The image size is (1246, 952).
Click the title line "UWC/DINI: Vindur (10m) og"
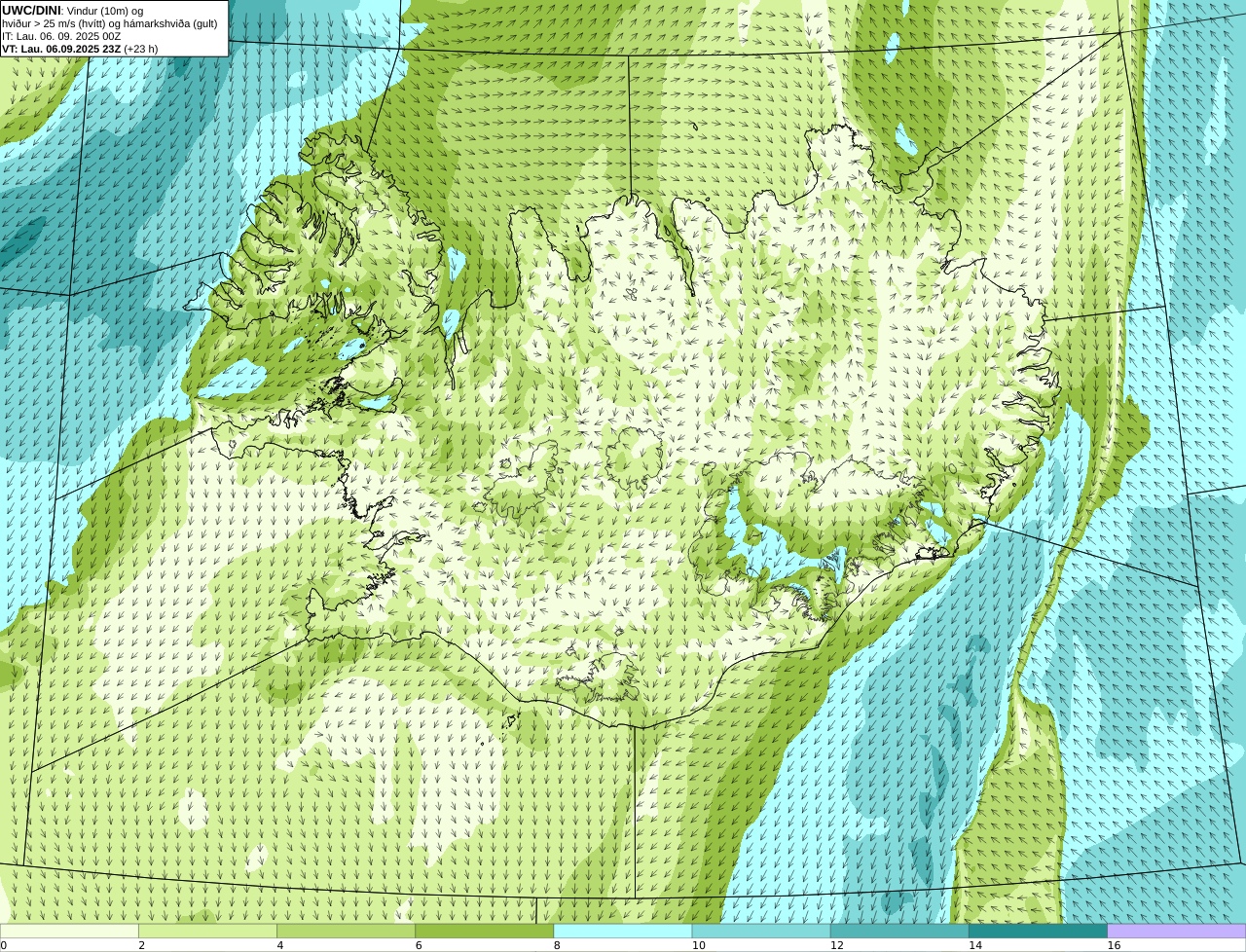pyautogui.click(x=73, y=11)
